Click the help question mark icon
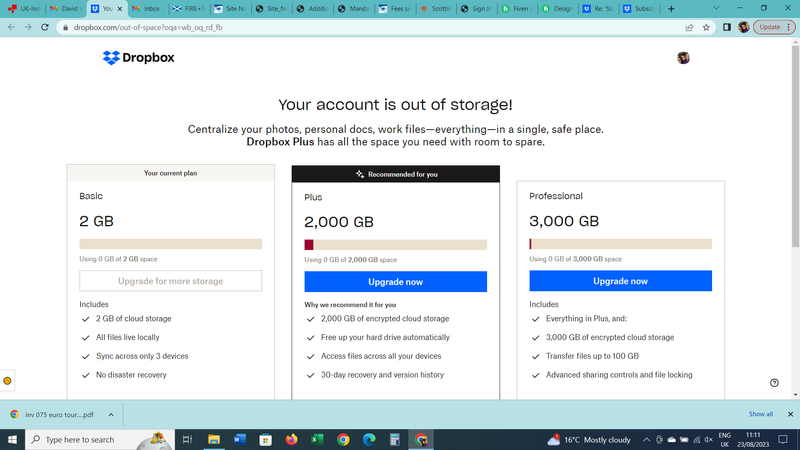This screenshot has width=800, height=450. (774, 382)
